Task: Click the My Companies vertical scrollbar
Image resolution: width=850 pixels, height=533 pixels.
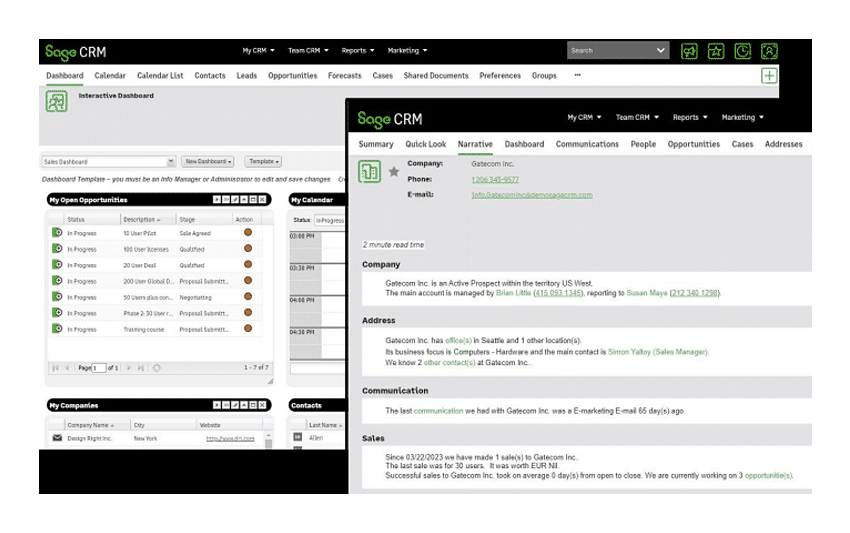Action: point(268,440)
